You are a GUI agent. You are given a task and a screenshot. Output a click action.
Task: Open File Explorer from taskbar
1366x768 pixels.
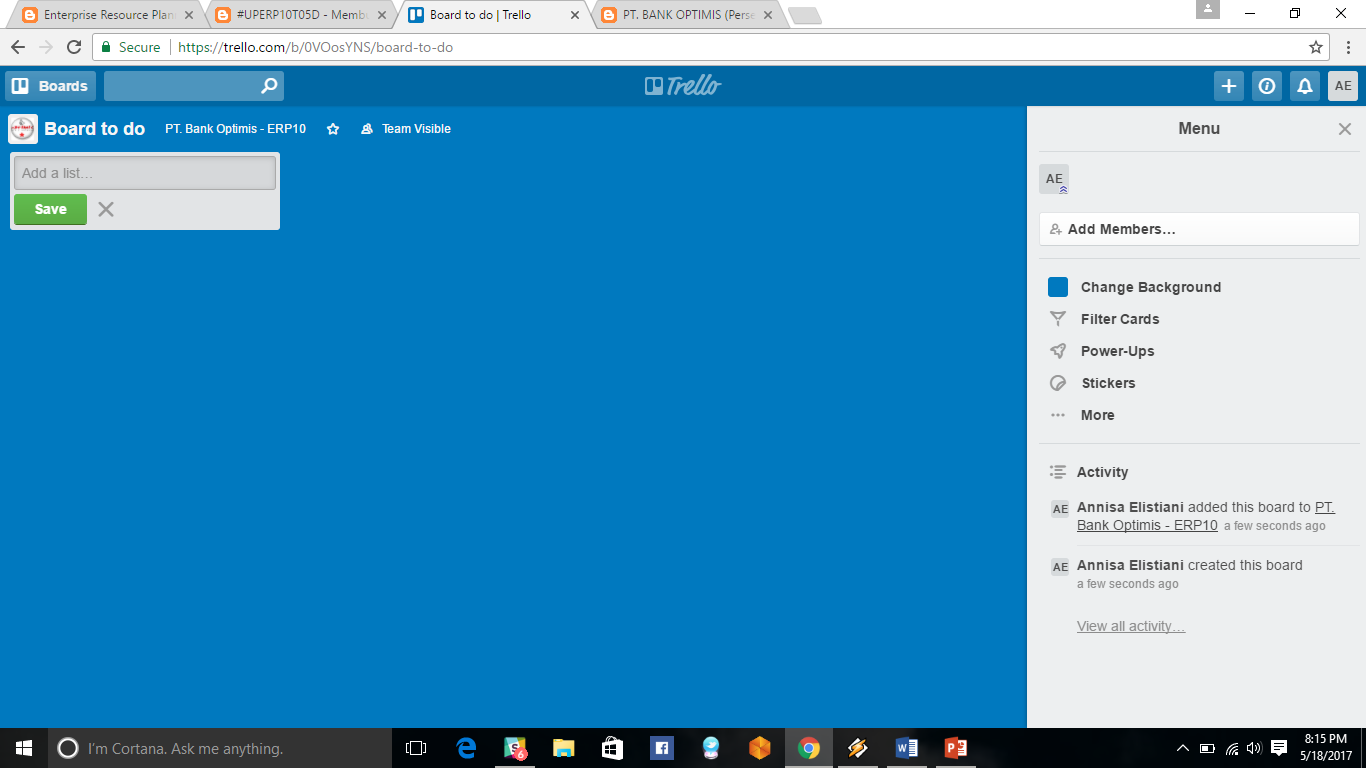[x=564, y=748]
